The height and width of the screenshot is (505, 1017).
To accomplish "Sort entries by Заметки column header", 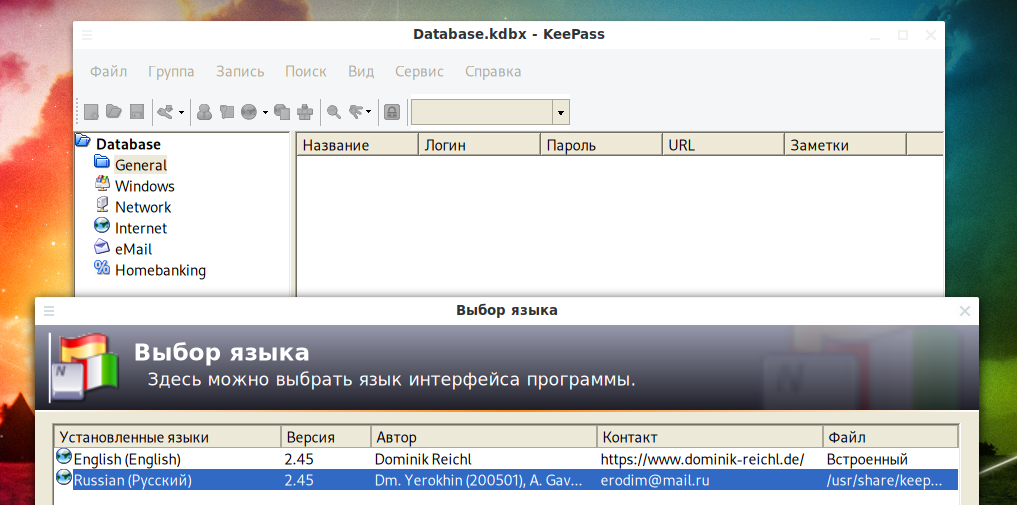I will (x=845, y=145).
